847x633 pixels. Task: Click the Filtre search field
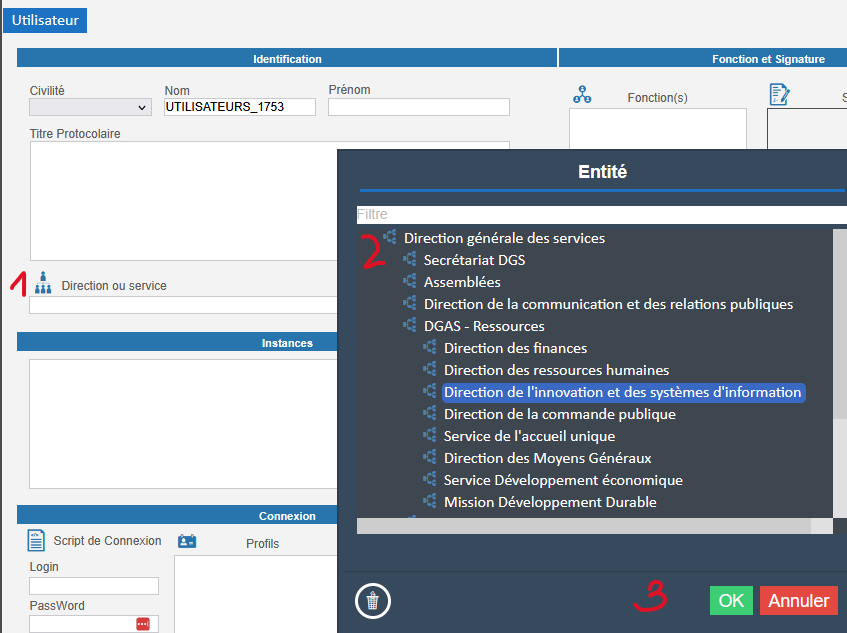pyautogui.click(x=600, y=214)
